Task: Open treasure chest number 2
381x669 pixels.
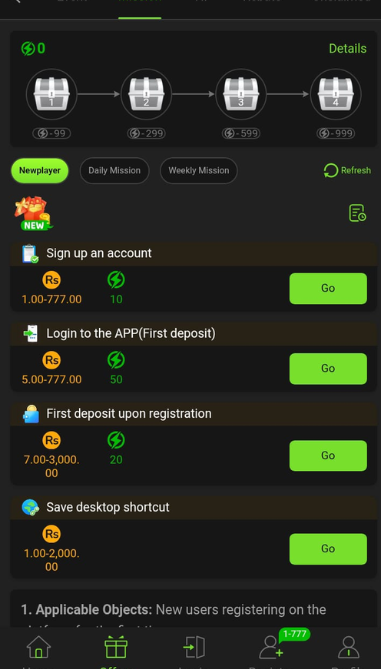Action: point(146,94)
